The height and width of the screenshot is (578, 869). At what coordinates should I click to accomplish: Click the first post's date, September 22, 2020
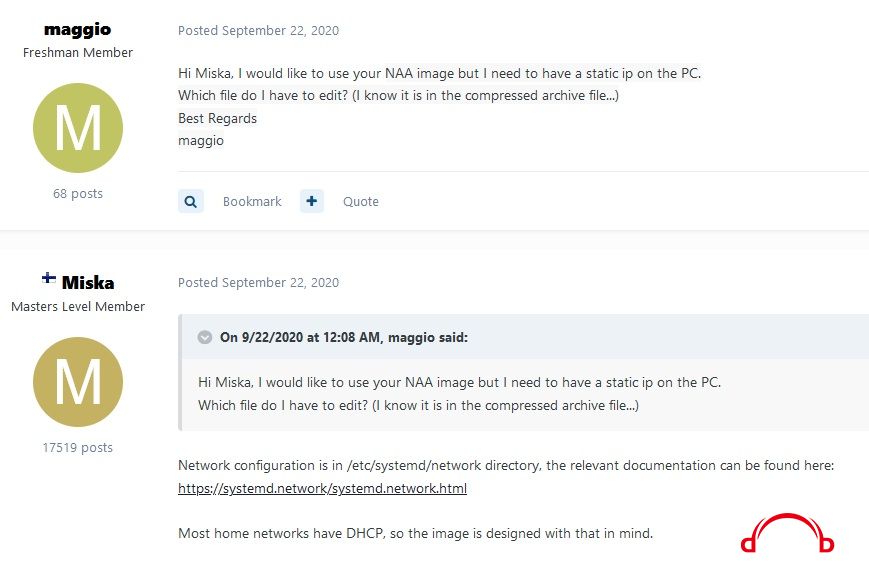click(280, 30)
